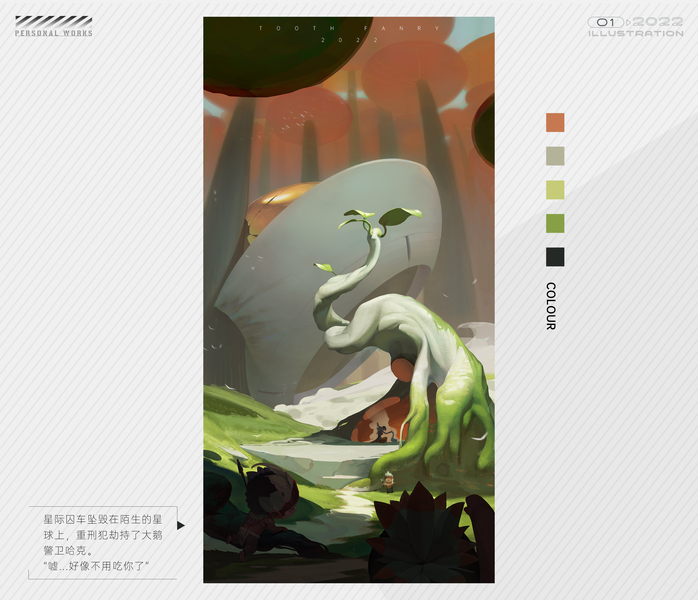Click the light yellow-green colour swatch
The width and height of the screenshot is (698, 600).
[x=555, y=190]
